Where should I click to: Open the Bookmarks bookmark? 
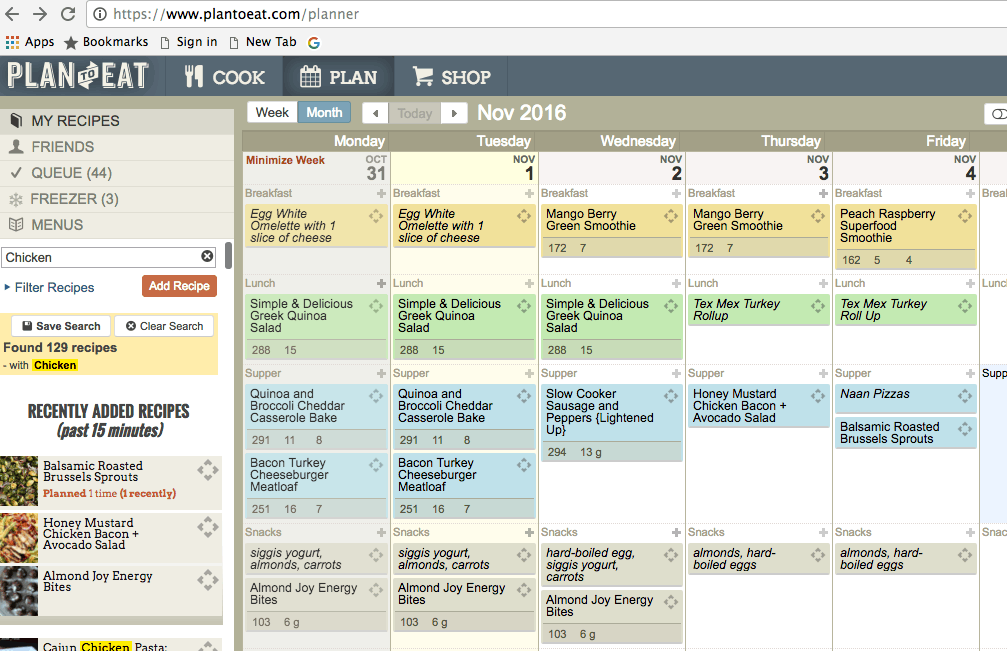click(x=106, y=42)
